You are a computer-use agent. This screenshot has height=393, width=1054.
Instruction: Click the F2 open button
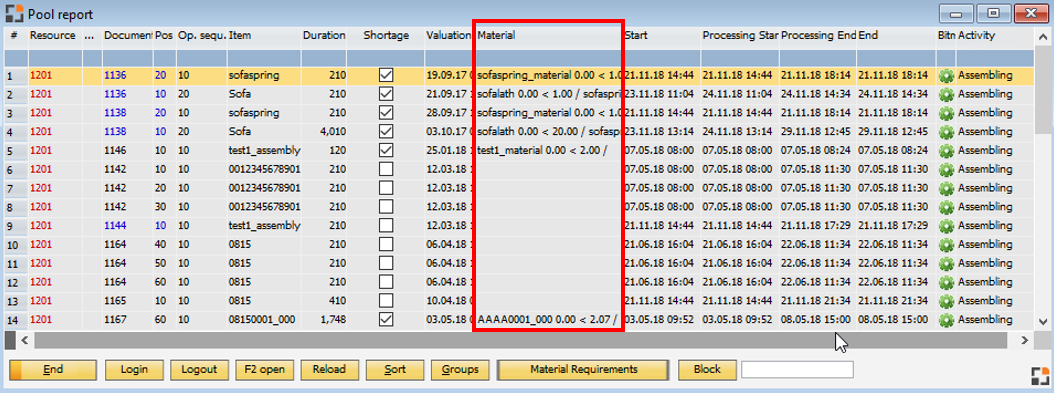tap(265, 369)
